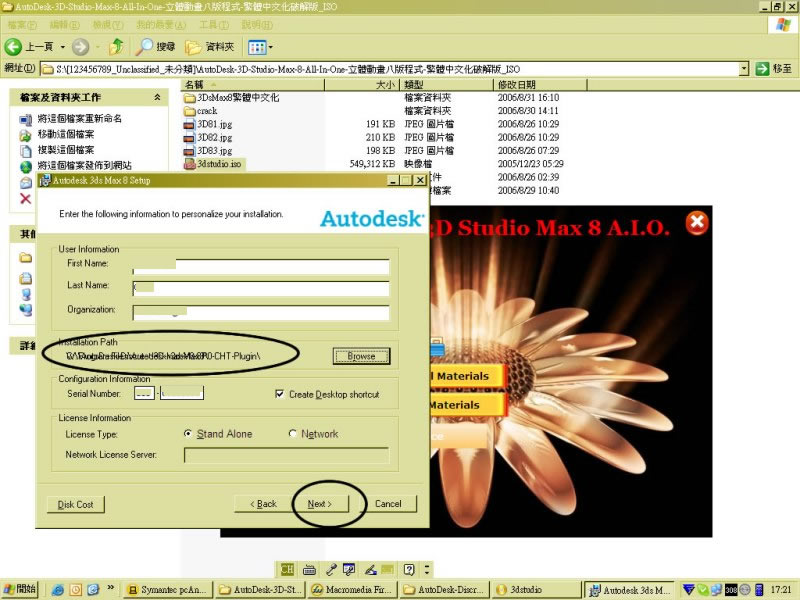800x600 pixels.
Task: Click the move-this-file task icon
Action: coord(26,135)
